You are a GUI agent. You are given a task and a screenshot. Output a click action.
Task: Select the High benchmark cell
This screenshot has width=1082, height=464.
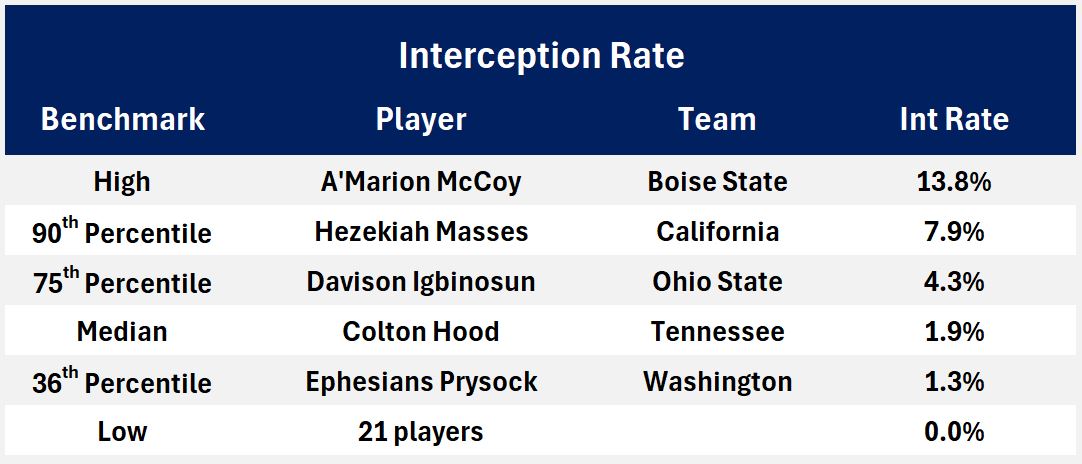[122, 182]
